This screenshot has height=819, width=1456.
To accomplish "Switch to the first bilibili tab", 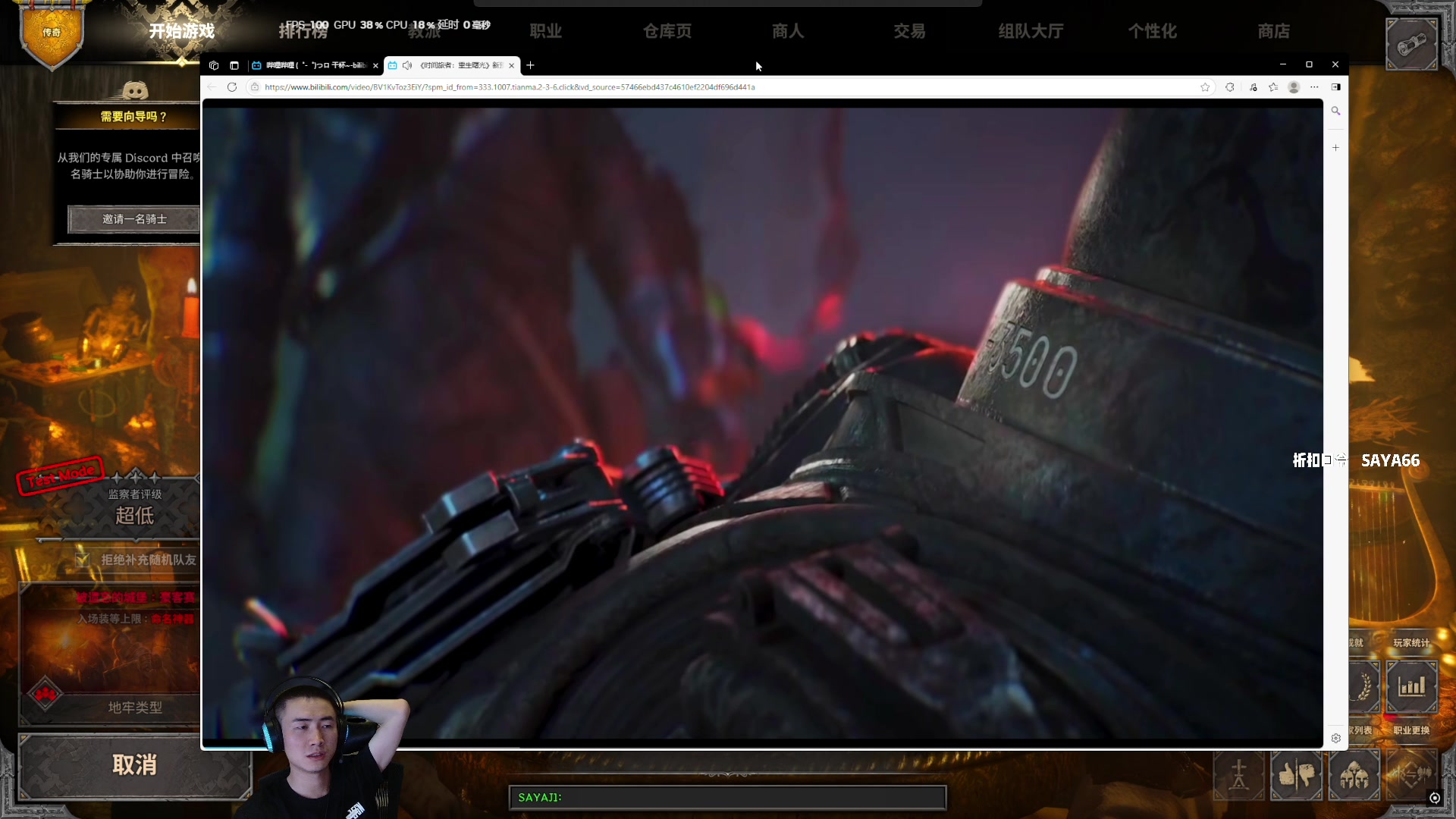I will (x=315, y=65).
